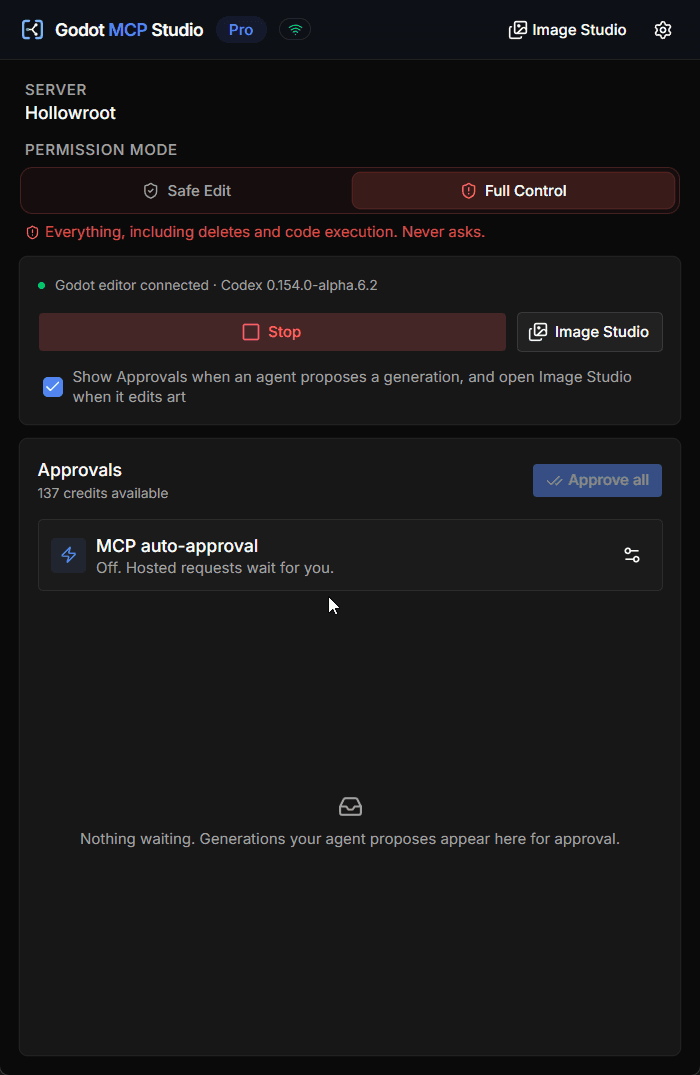Click the empty inbox tray icon
This screenshot has width=700, height=1075.
(x=350, y=806)
